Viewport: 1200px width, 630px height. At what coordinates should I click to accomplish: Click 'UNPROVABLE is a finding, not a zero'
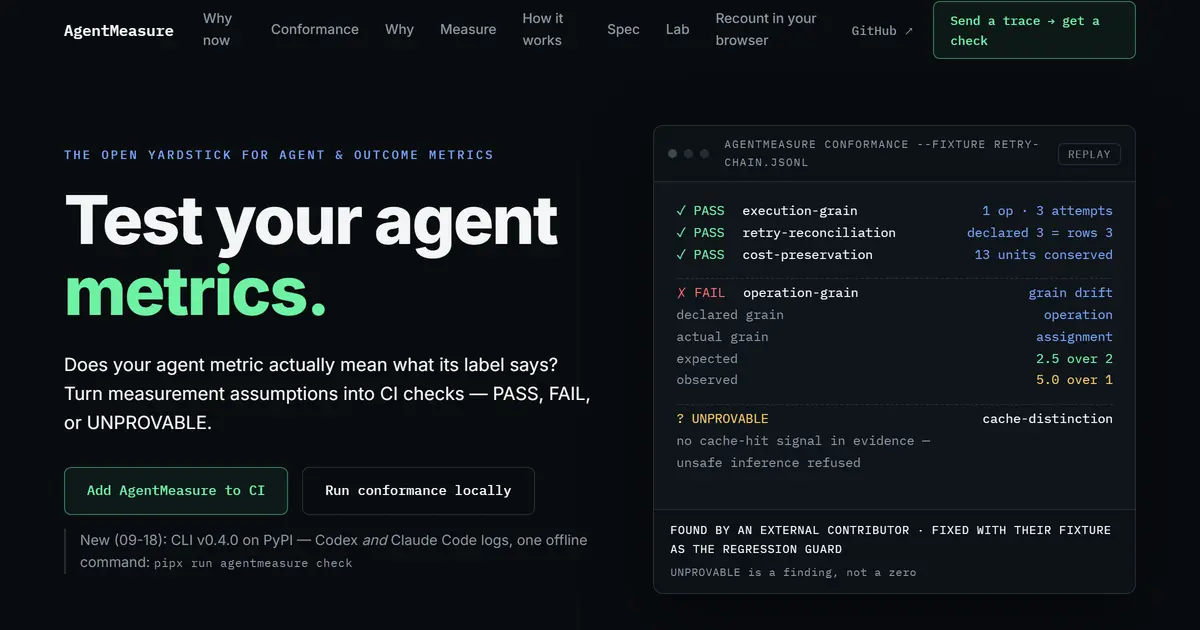click(793, 573)
